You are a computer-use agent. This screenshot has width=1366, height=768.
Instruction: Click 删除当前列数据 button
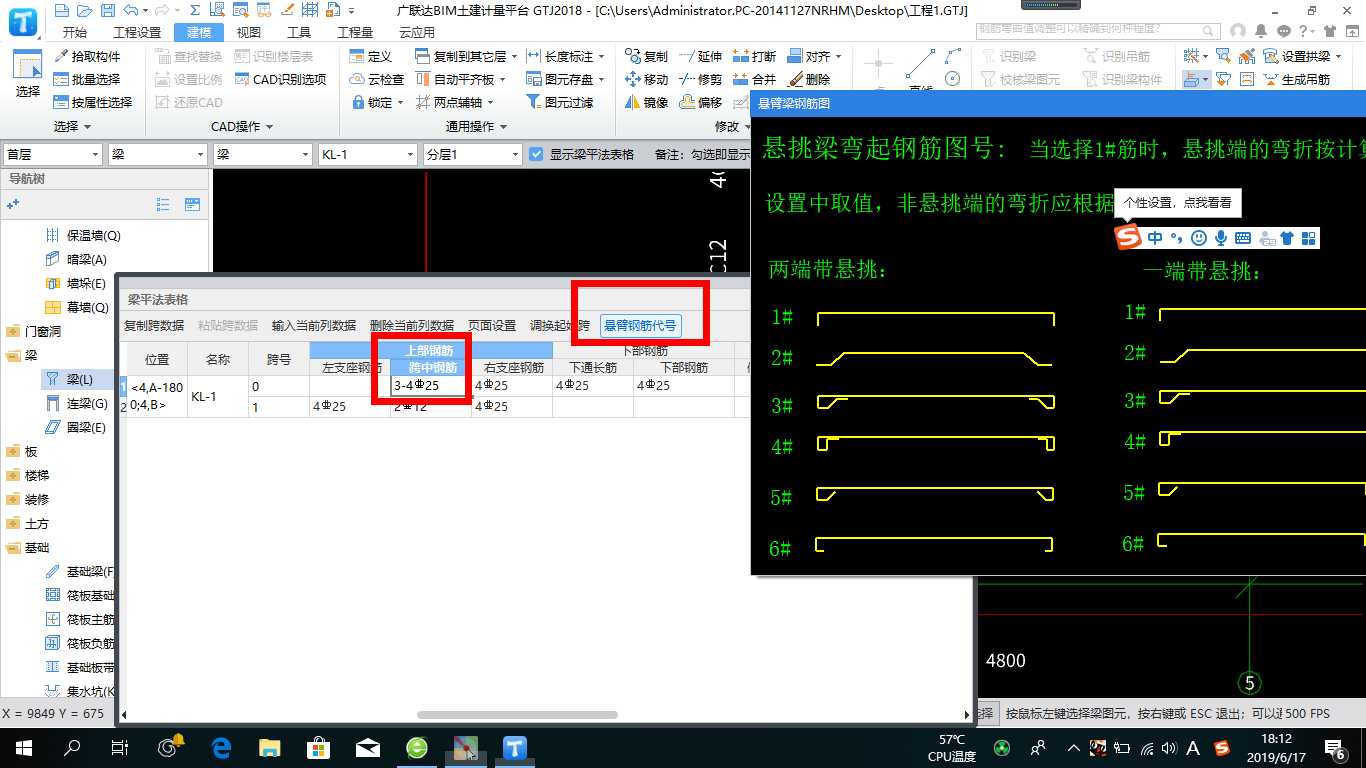(411, 326)
